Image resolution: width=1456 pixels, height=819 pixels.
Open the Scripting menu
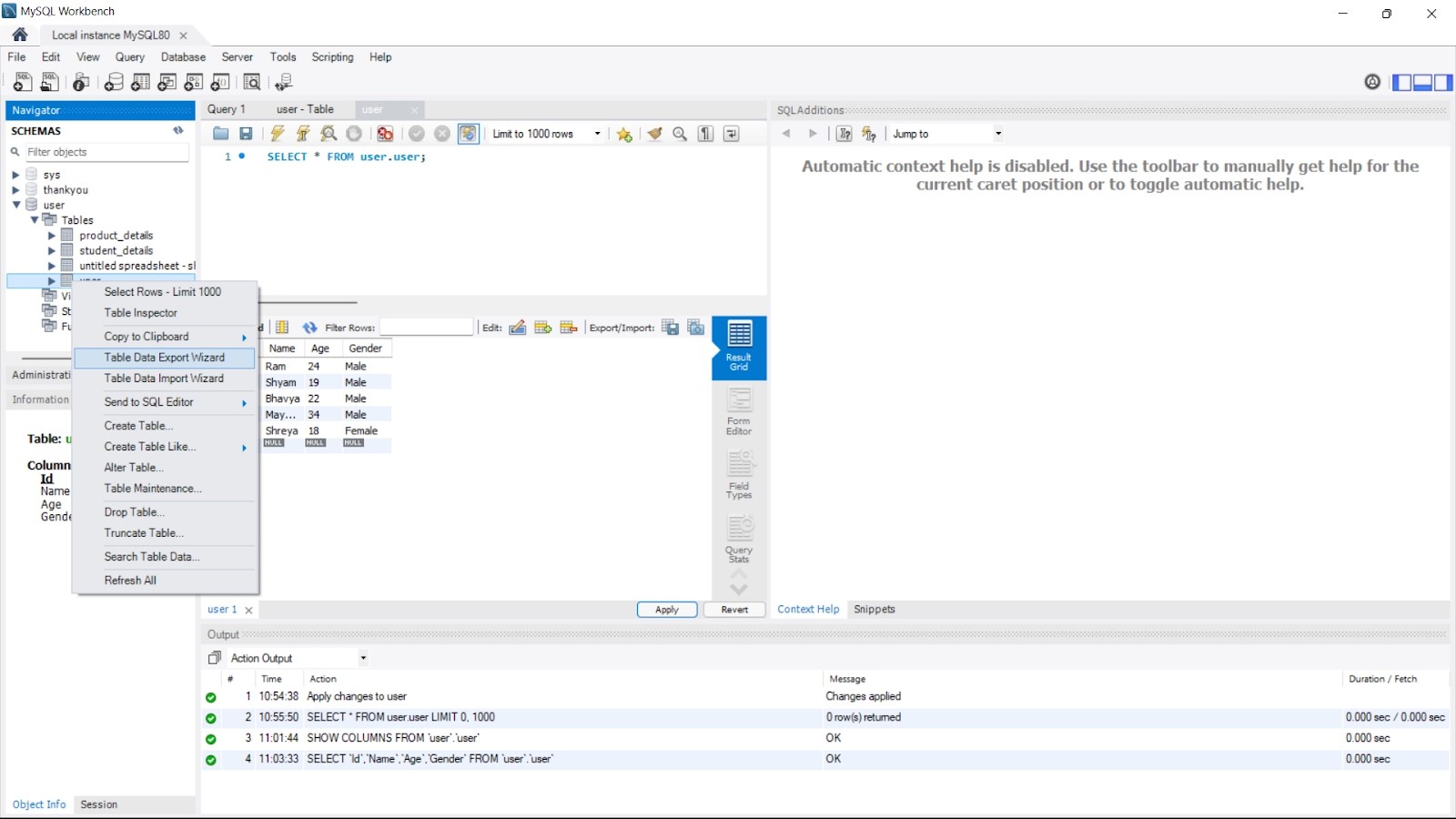click(331, 57)
